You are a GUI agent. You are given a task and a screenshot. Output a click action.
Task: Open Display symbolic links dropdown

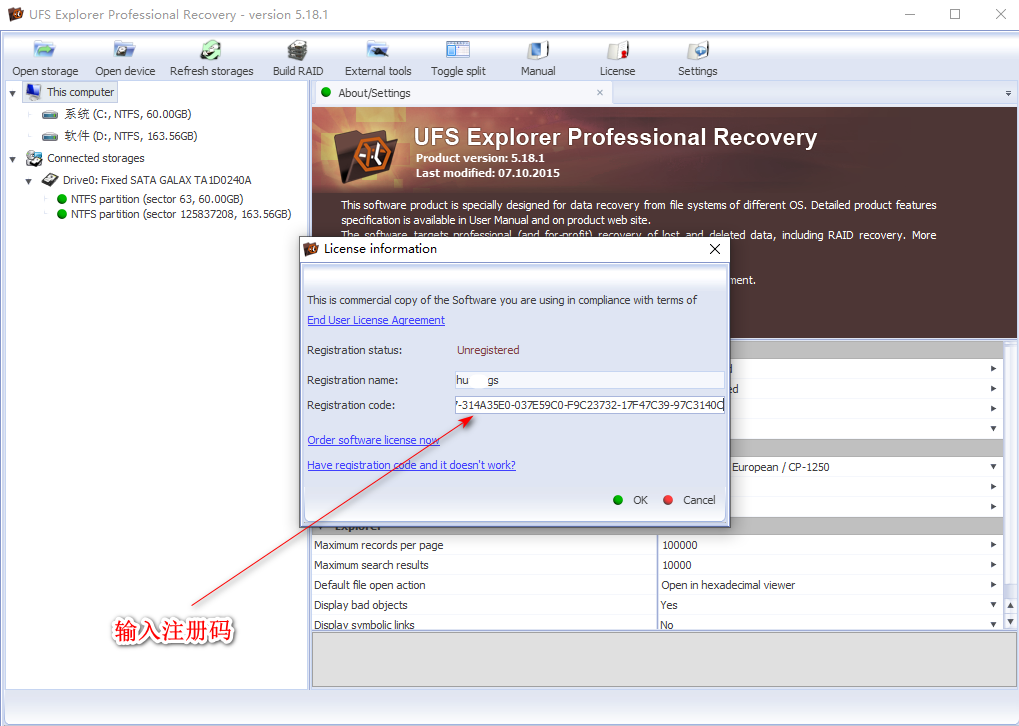[x=993, y=624]
